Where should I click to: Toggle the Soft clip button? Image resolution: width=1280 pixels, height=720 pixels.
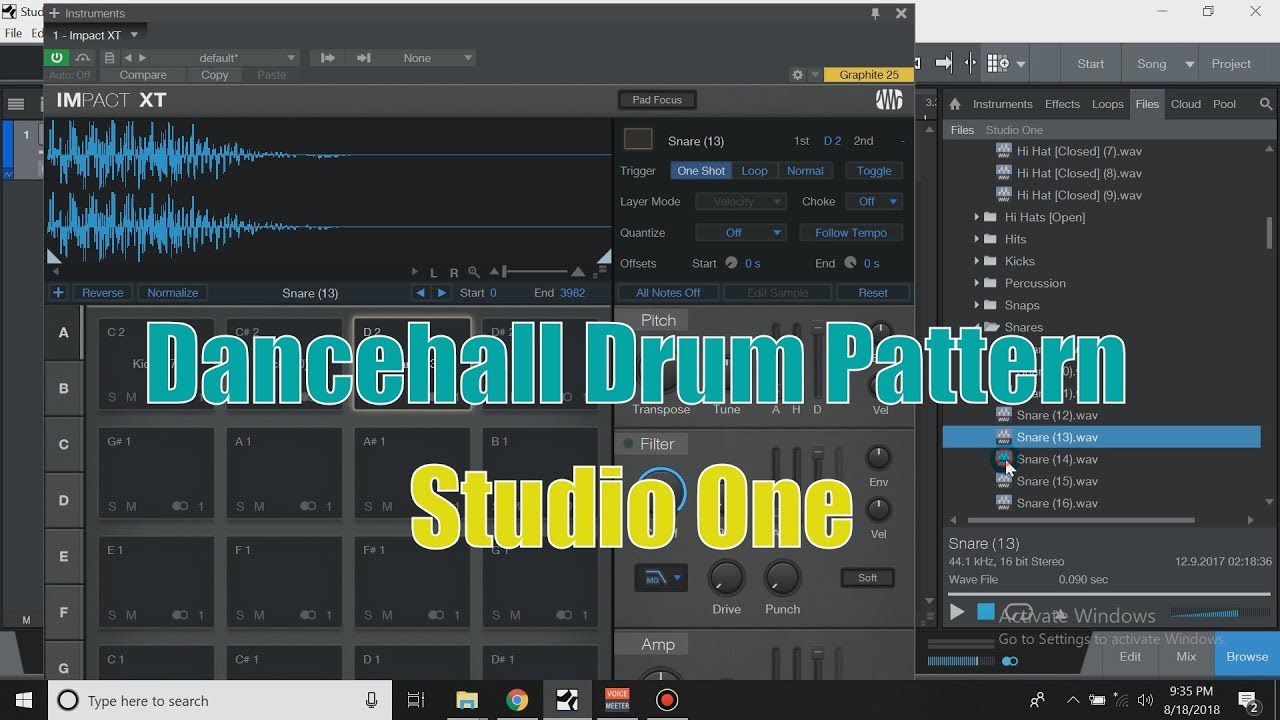pyautogui.click(x=867, y=578)
